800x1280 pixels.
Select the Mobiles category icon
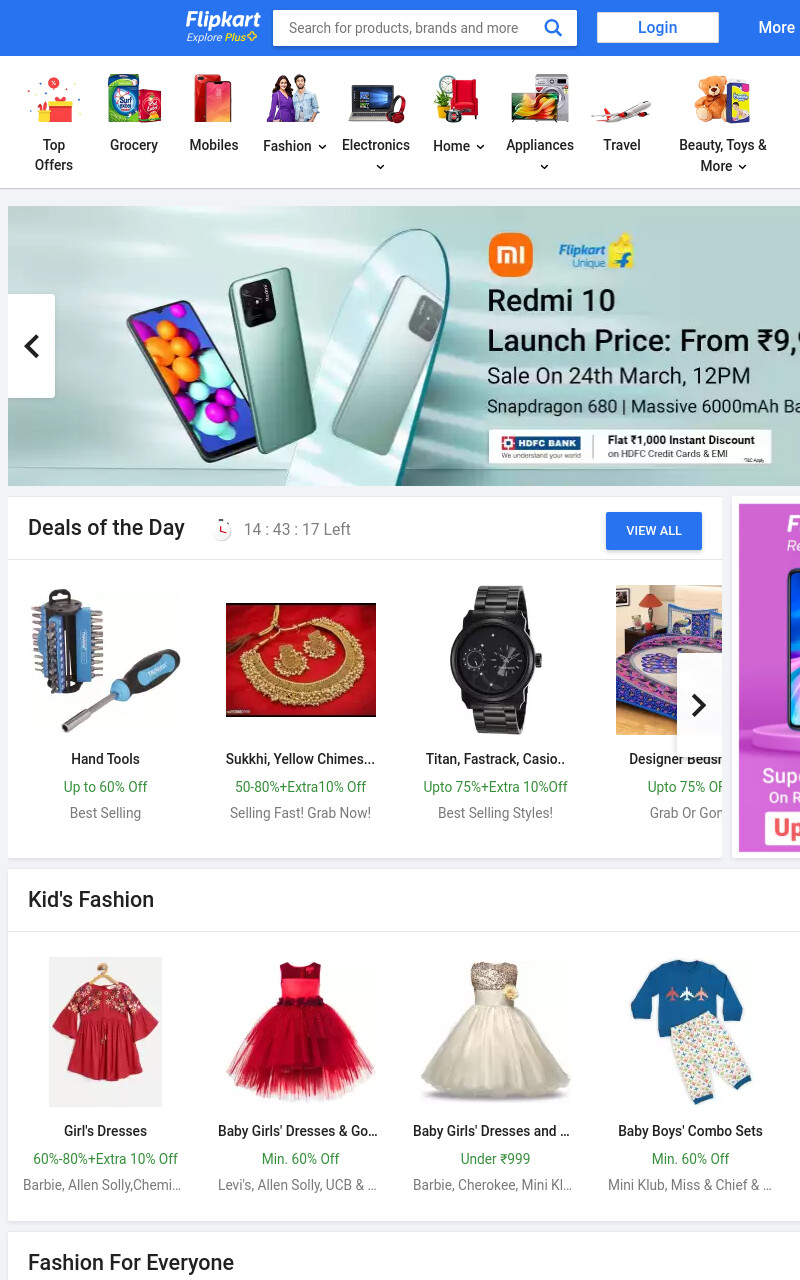click(x=213, y=98)
